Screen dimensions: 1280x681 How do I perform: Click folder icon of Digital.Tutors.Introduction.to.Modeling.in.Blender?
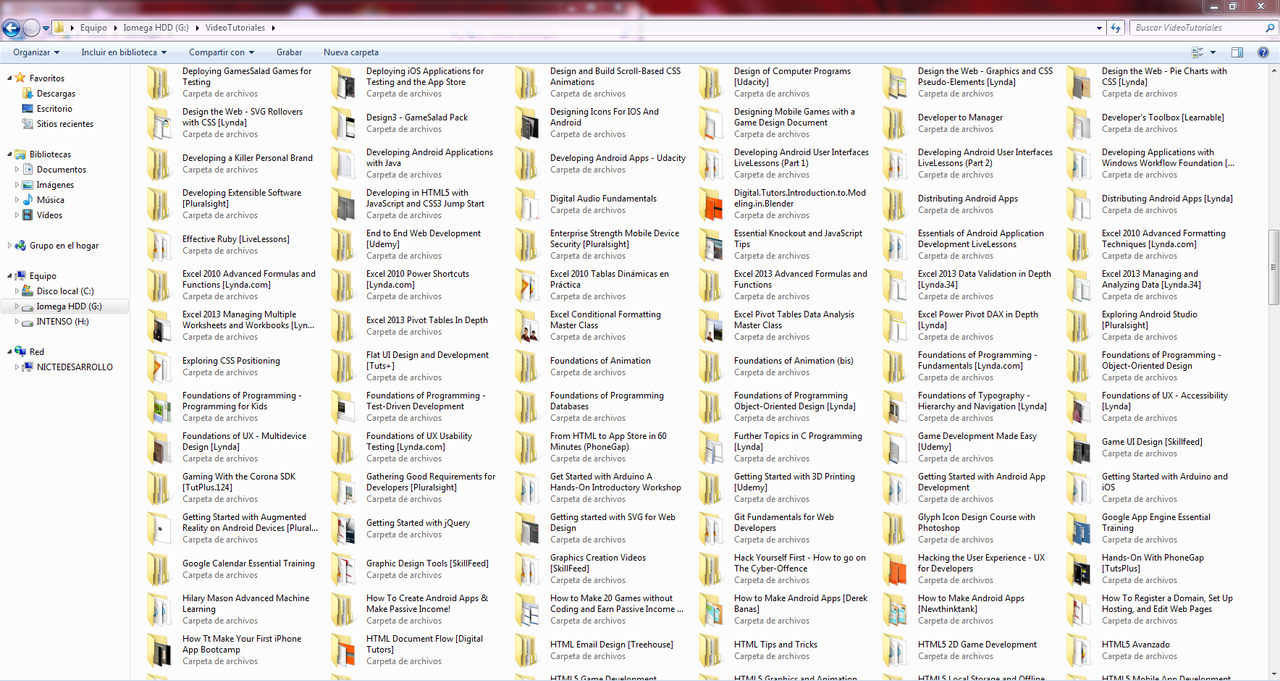tap(712, 204)
